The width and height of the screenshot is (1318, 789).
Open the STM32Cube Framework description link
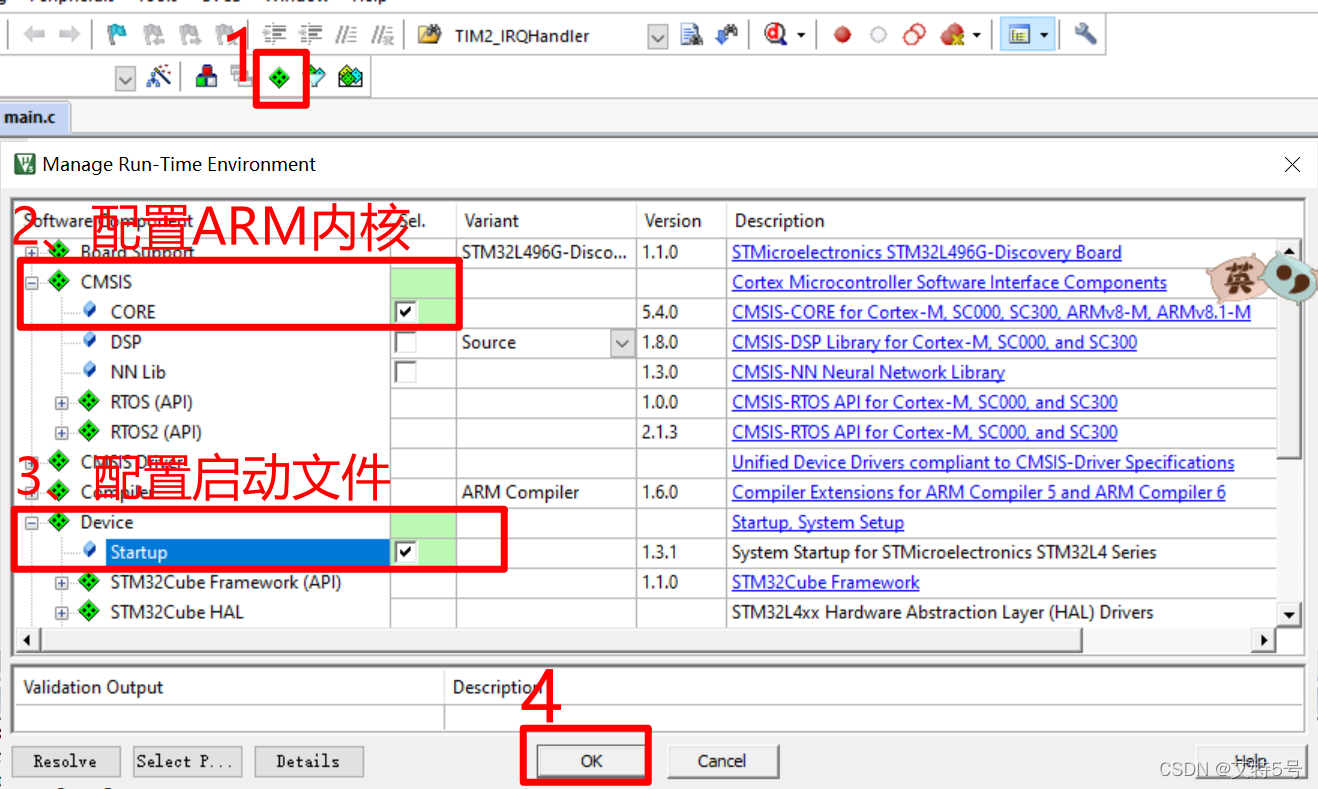(825, 582)
